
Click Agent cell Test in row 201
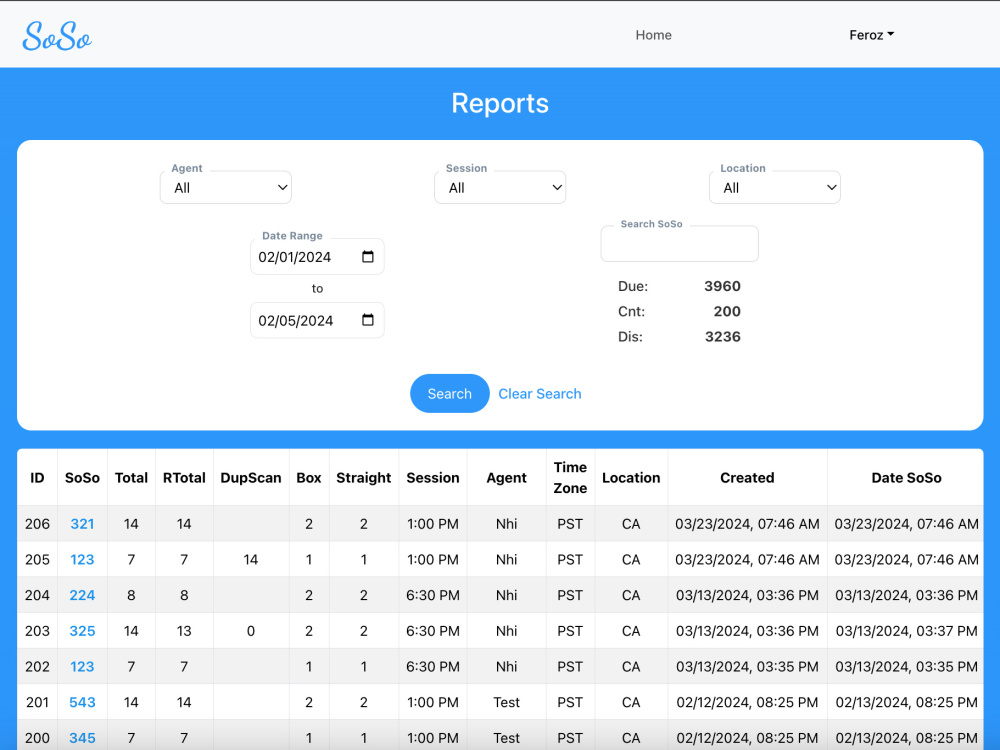[x=506, y=702]
